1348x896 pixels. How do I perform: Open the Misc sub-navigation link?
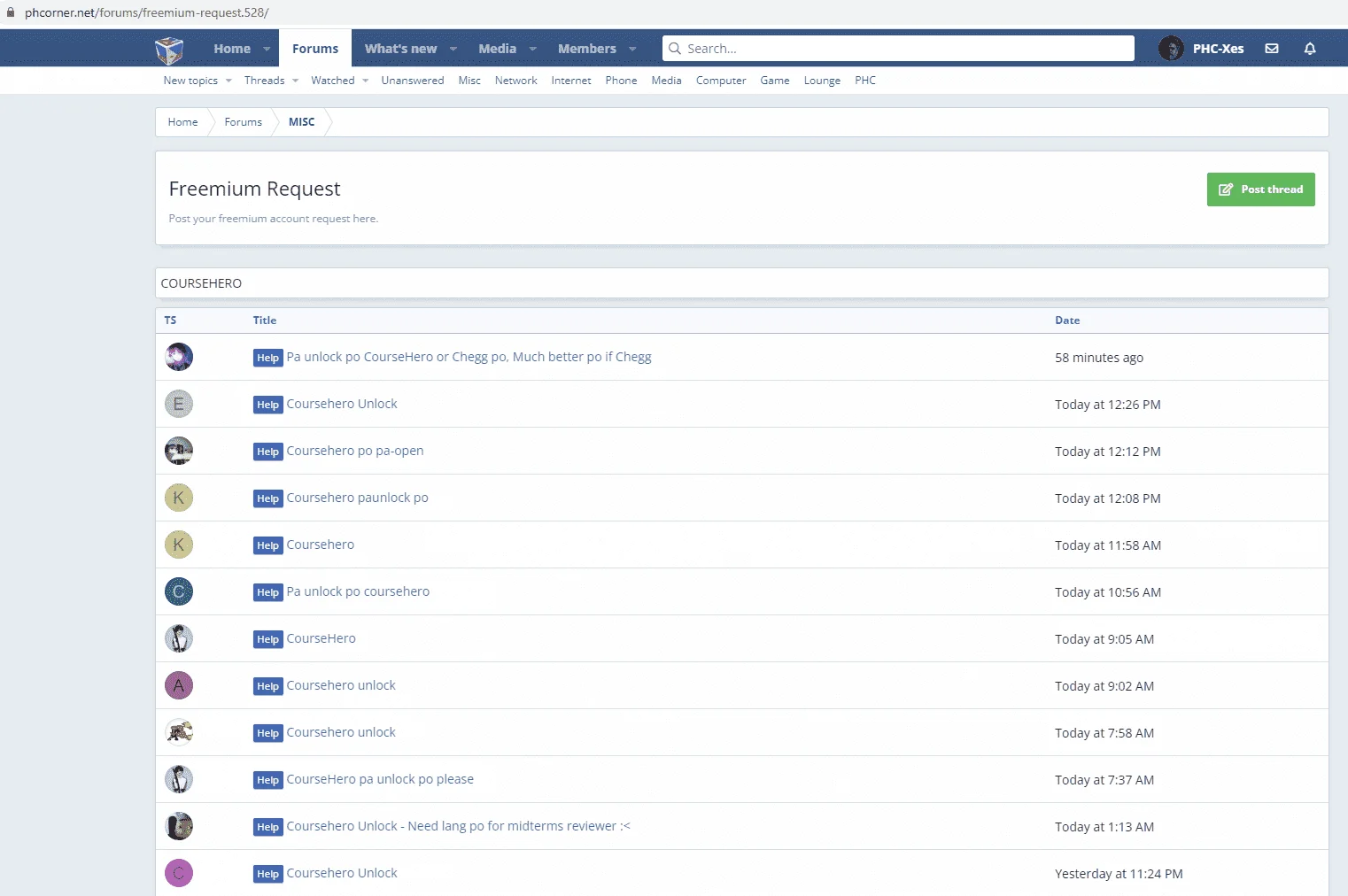pos(469,81)
